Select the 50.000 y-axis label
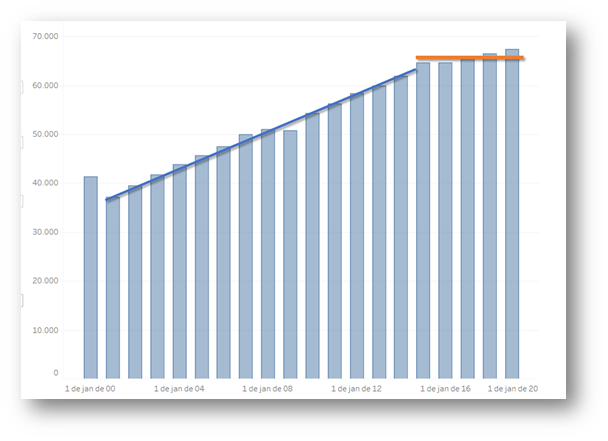This screenshot has width=608, height=441. (x=44, y=134)
